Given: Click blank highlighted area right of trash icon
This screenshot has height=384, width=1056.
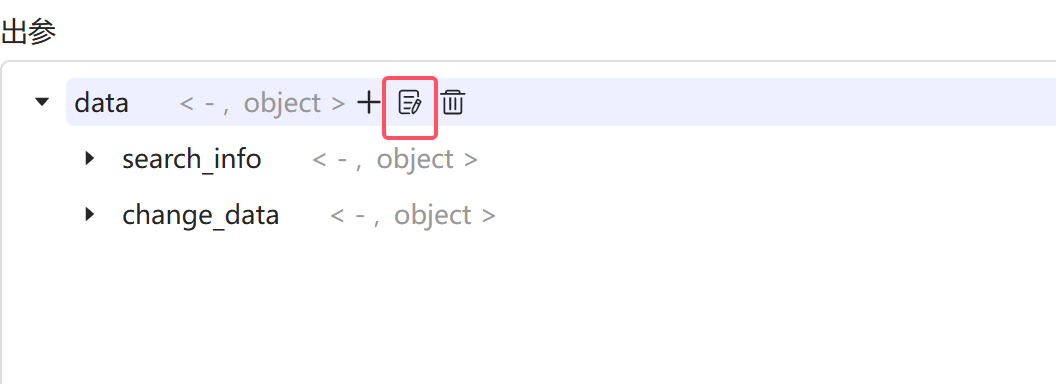Looking at the screenshot, I should point(761,102).
